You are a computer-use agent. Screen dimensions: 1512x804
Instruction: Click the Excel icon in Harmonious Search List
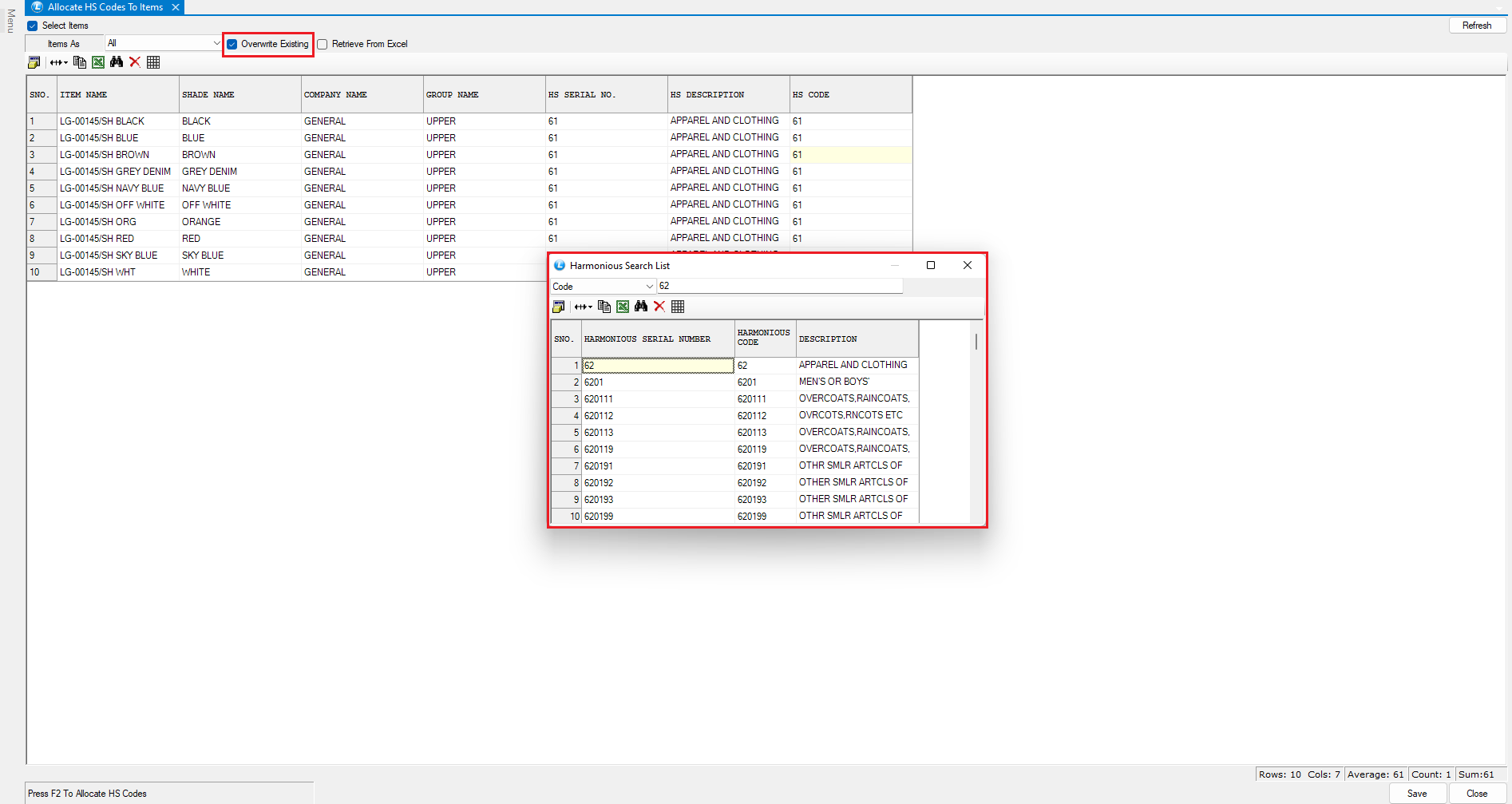point(623,307)
